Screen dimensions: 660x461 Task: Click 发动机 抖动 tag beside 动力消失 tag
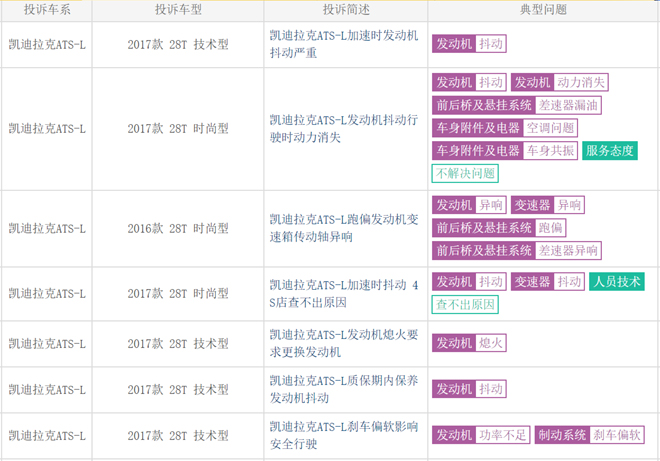click(x=469, y=82)
